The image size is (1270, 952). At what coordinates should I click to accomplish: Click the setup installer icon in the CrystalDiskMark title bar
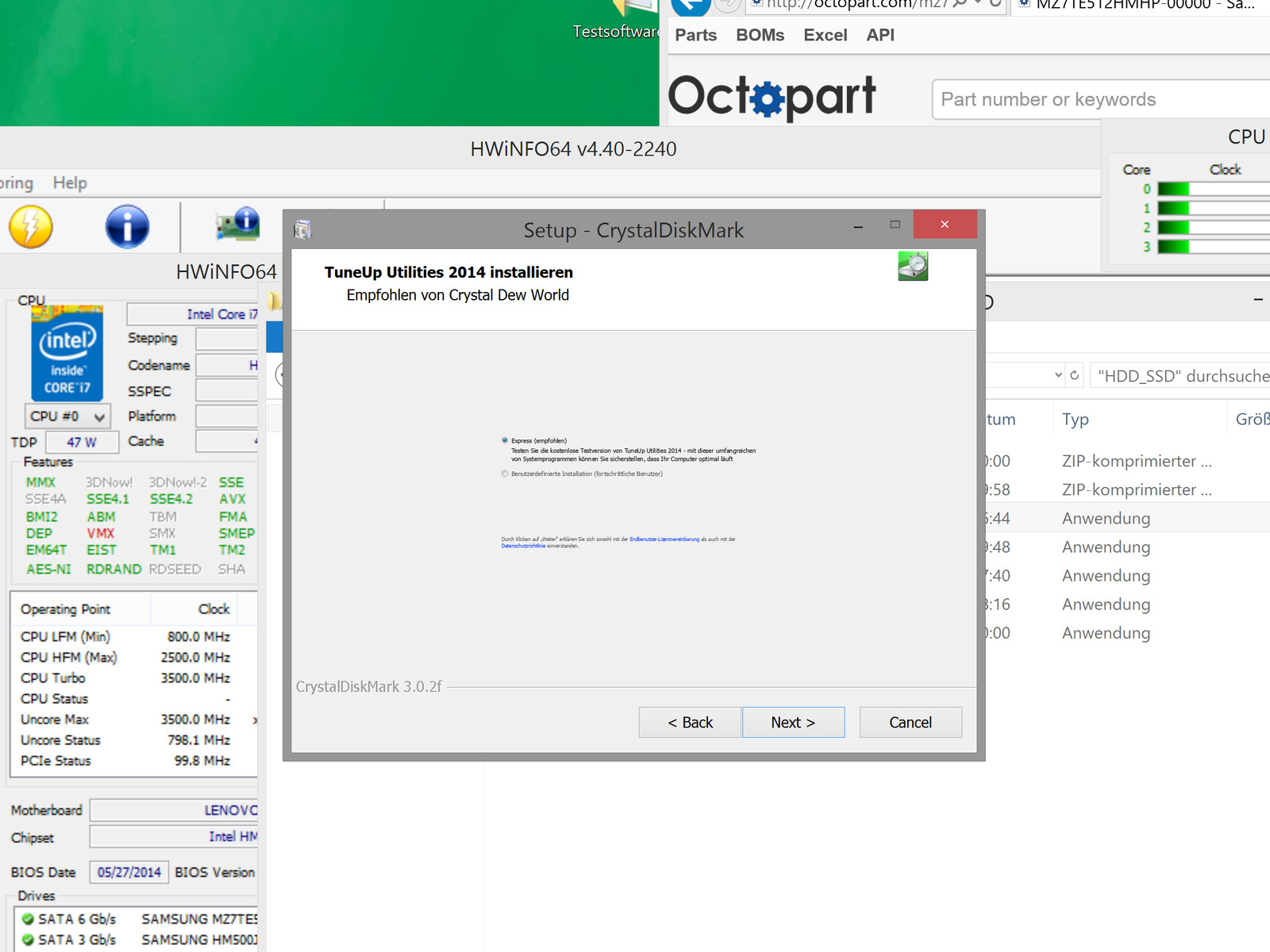(302, 230)
